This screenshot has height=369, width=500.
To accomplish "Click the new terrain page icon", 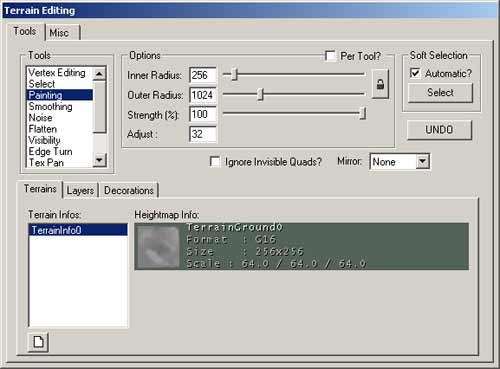I will click(39, 342).
